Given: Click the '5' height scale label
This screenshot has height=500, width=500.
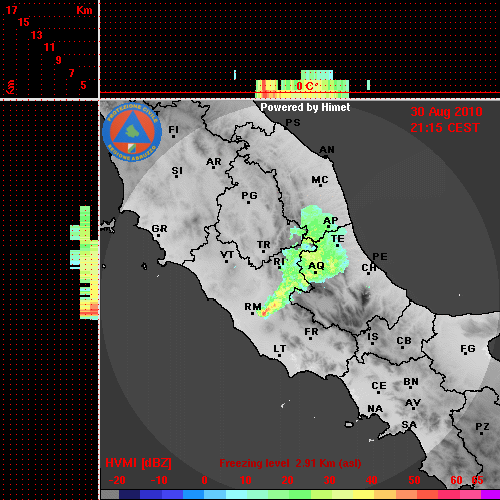Looking at the screenshot, I should pos(83,85).
